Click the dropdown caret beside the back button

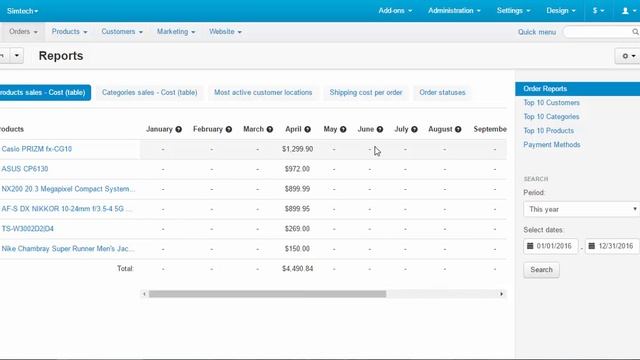pos(17,56)
